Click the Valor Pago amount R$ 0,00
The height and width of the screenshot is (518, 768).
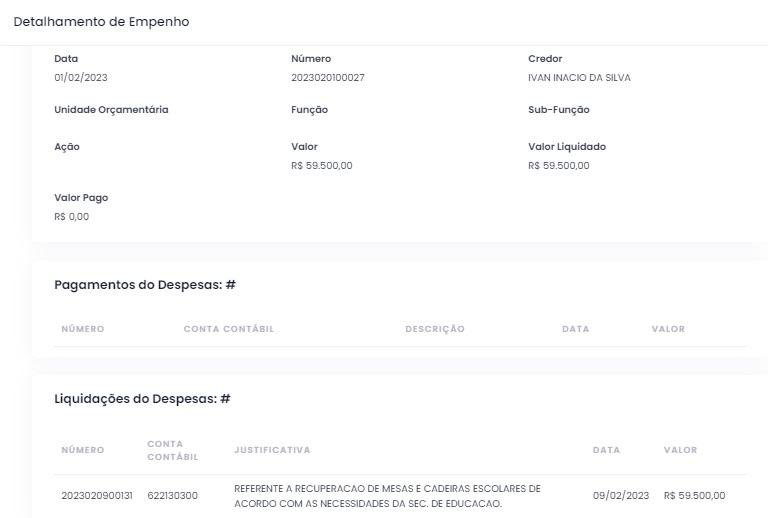[x=71, y=216]
